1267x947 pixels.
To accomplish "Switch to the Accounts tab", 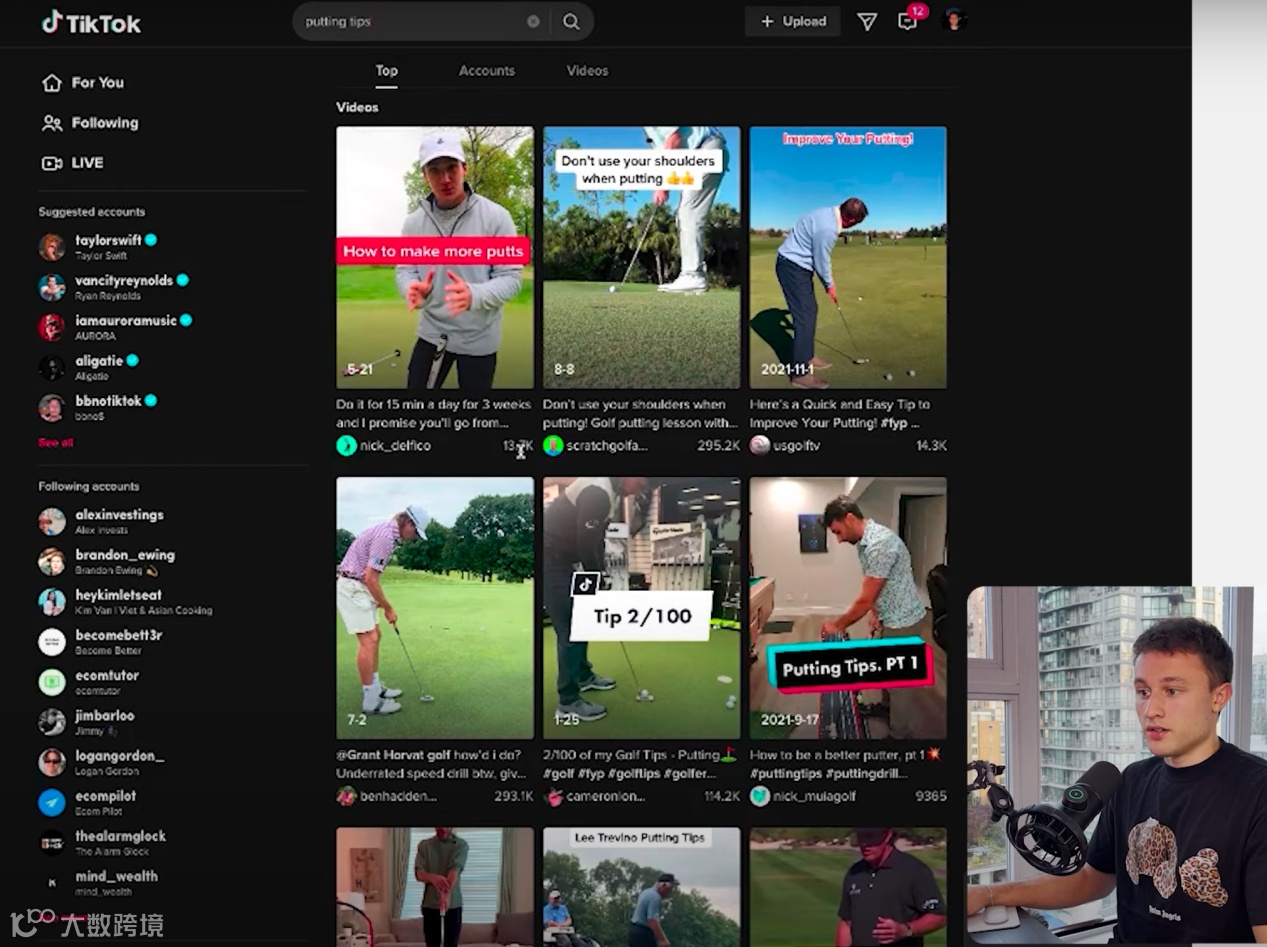I will 487,70.
